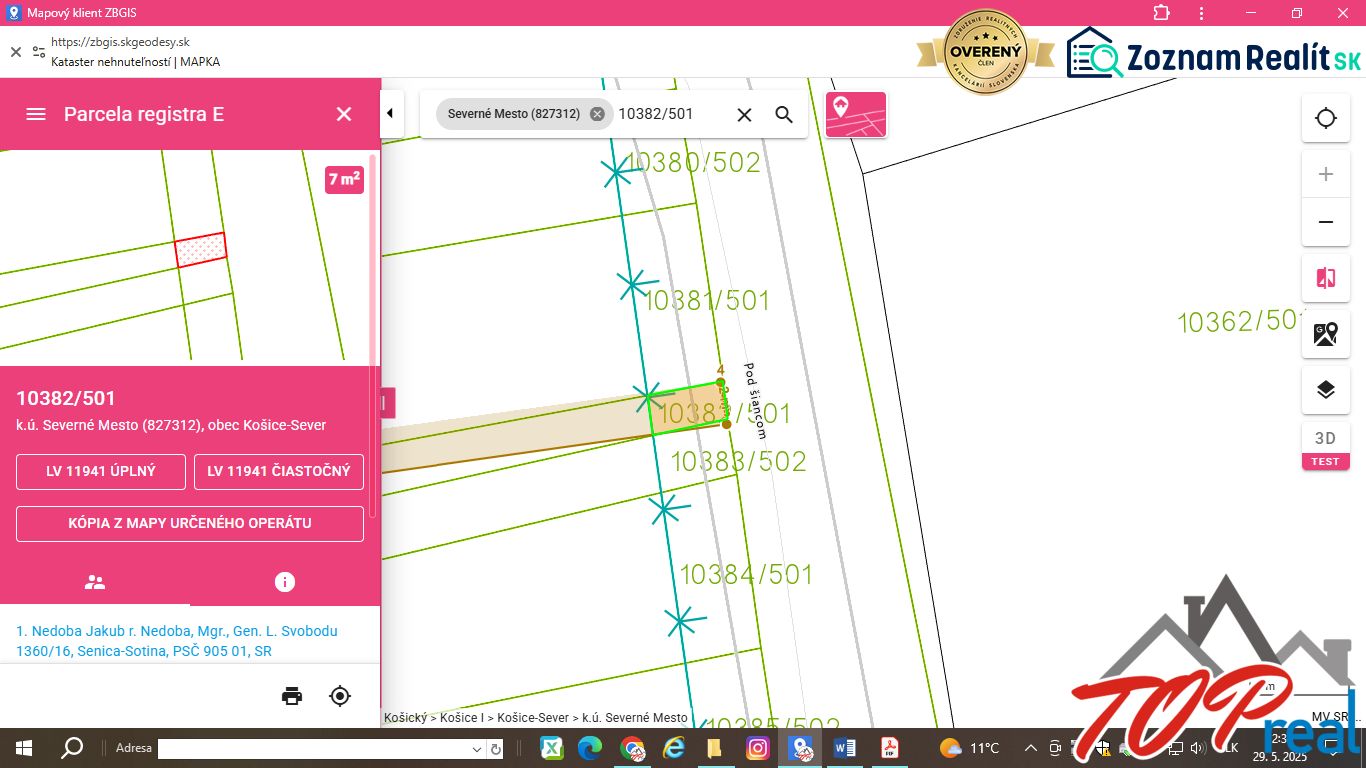Image resolution: width=1366 pixels, height=768 pixels.
Task: Collapse the side panel with the arrow
Action: (389, 114)
